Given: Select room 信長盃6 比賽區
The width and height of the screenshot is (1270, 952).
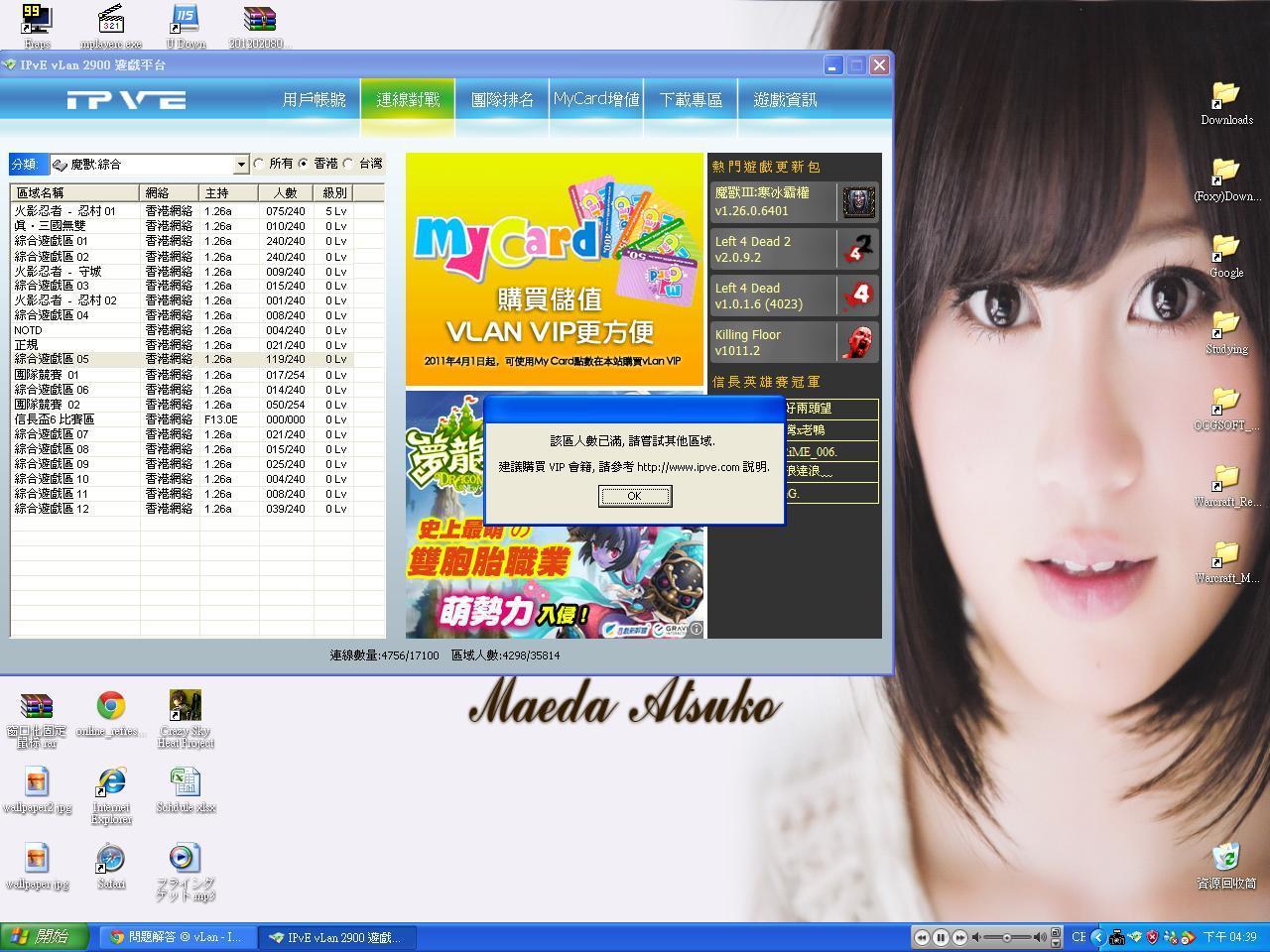Looking at the screenshot, I should click(x=183, y=419).
